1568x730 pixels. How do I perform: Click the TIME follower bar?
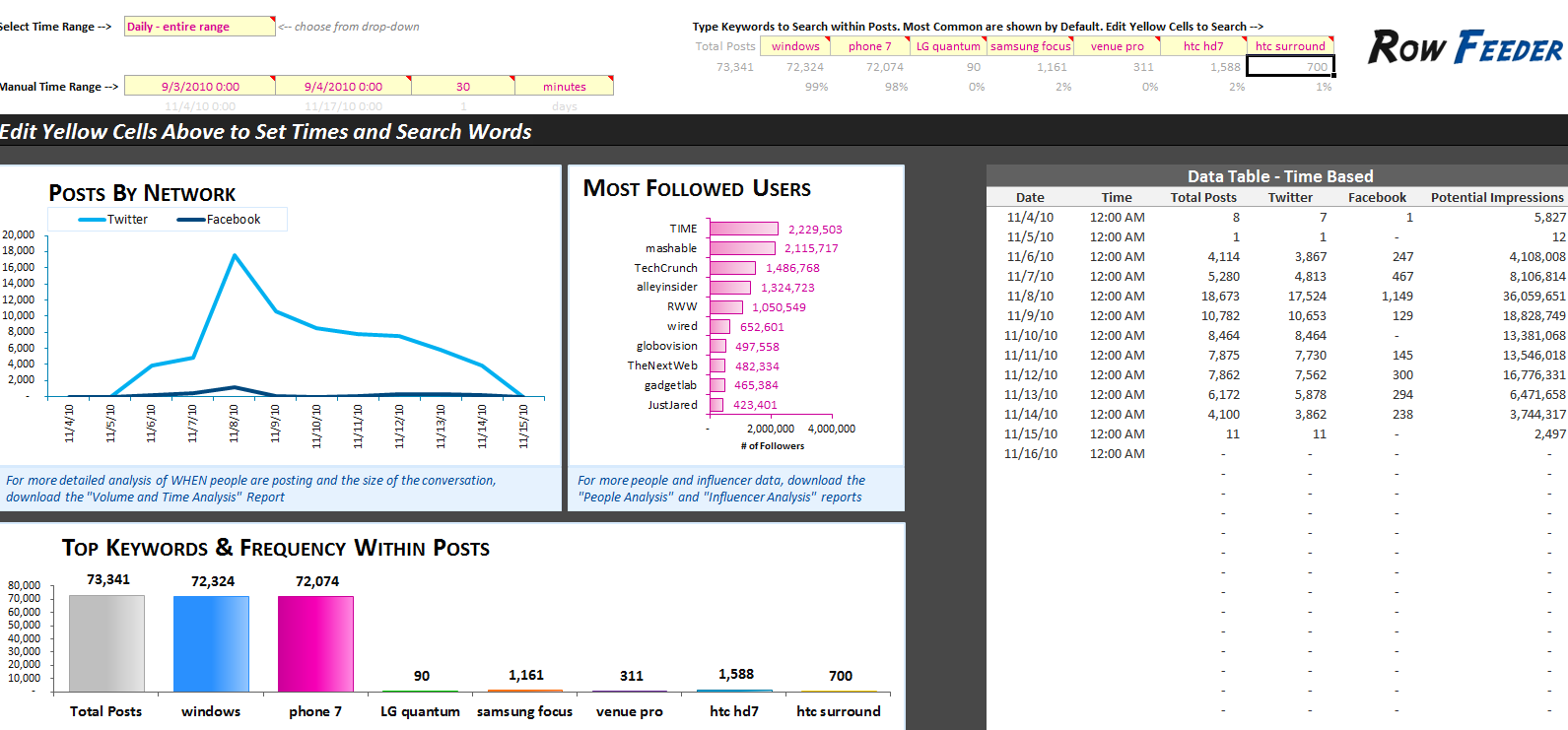(743, 229)
